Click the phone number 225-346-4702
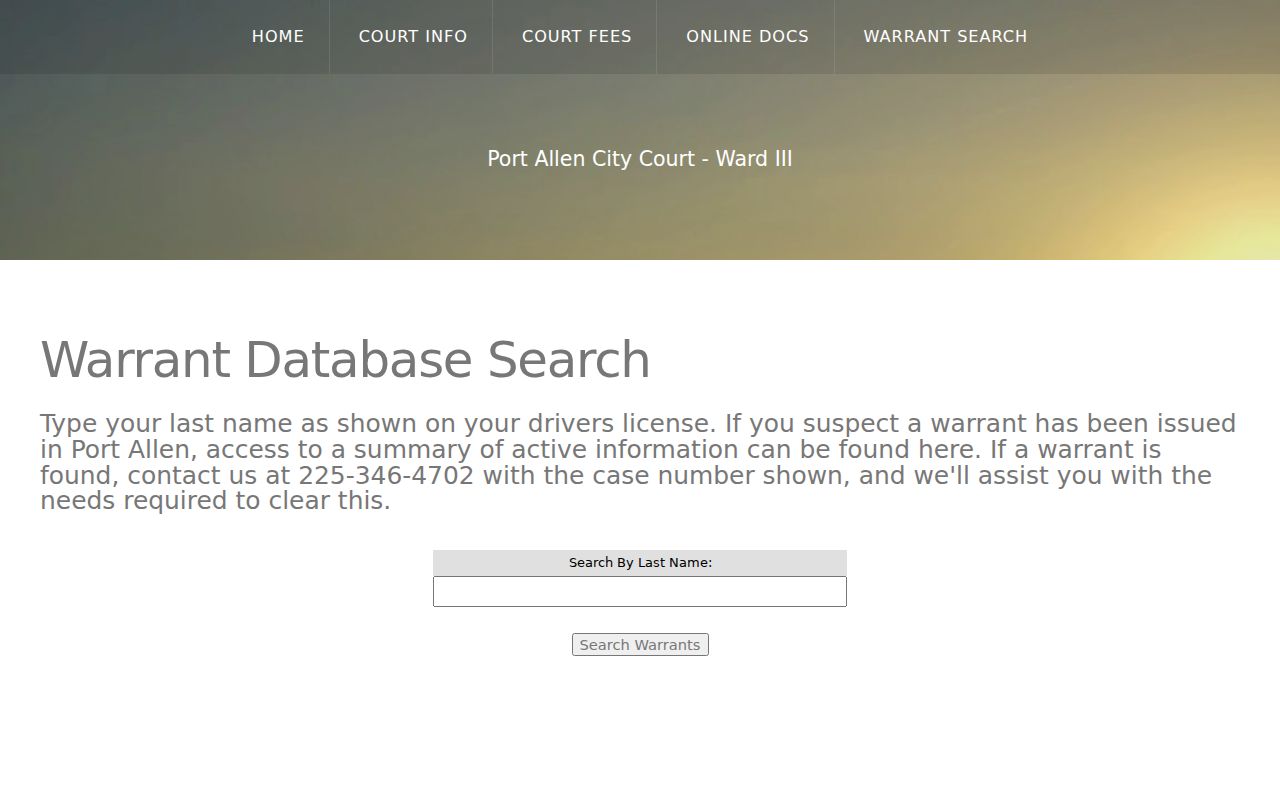 (386, 475)
